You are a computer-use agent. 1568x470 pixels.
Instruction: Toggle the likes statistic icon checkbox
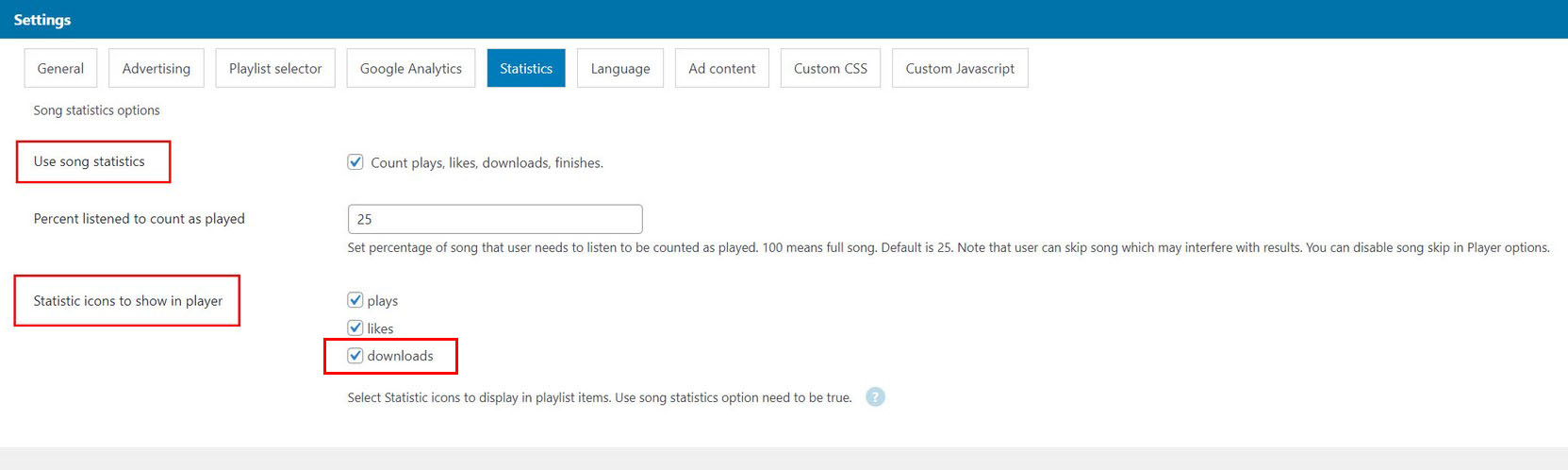pos(355,327)
